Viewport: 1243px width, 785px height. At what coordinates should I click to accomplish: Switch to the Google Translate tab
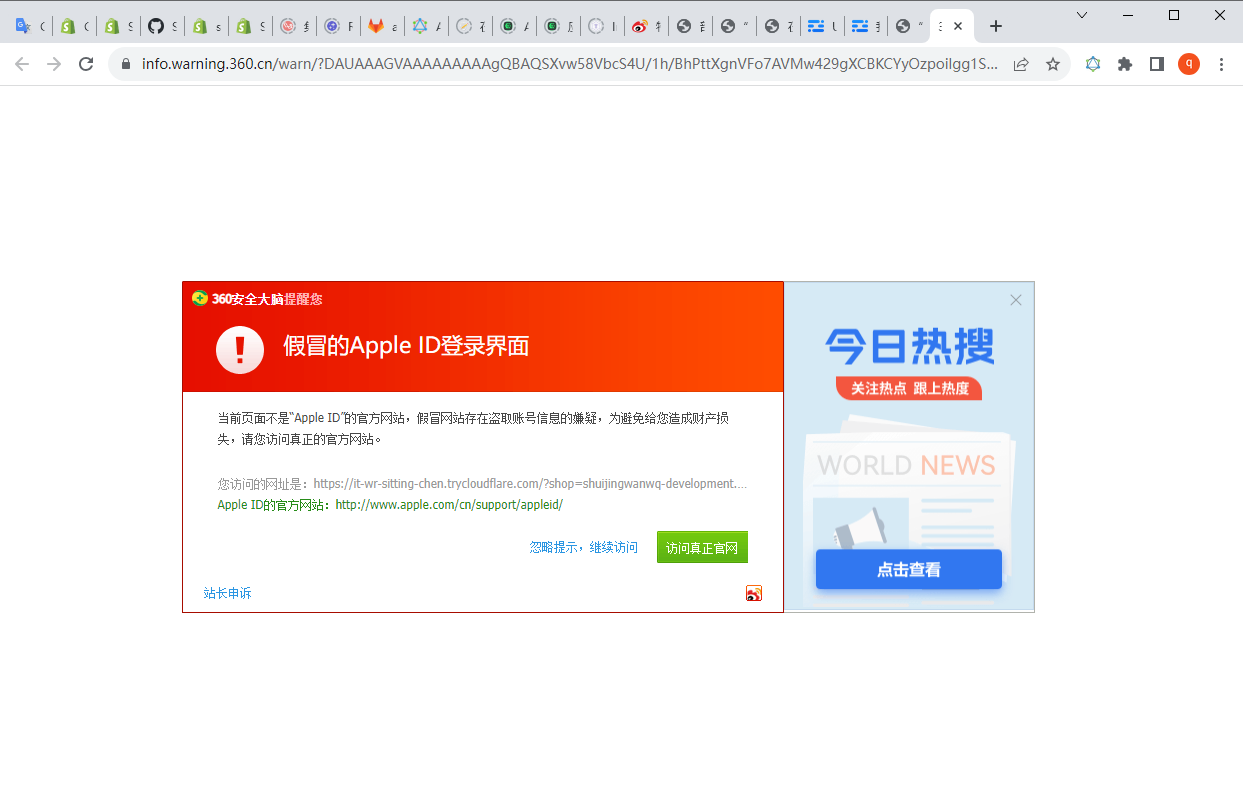click(x=29, y=27)
